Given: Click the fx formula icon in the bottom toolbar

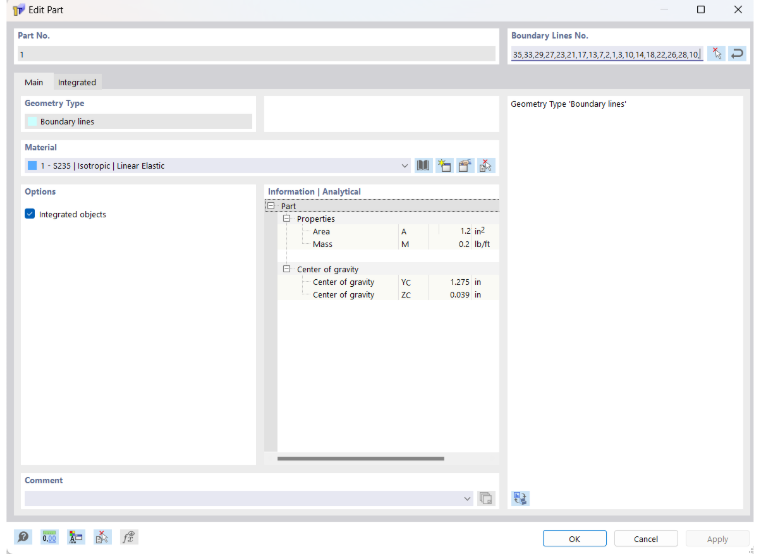Looking at the screenshot, I should (x=128, y=537).
